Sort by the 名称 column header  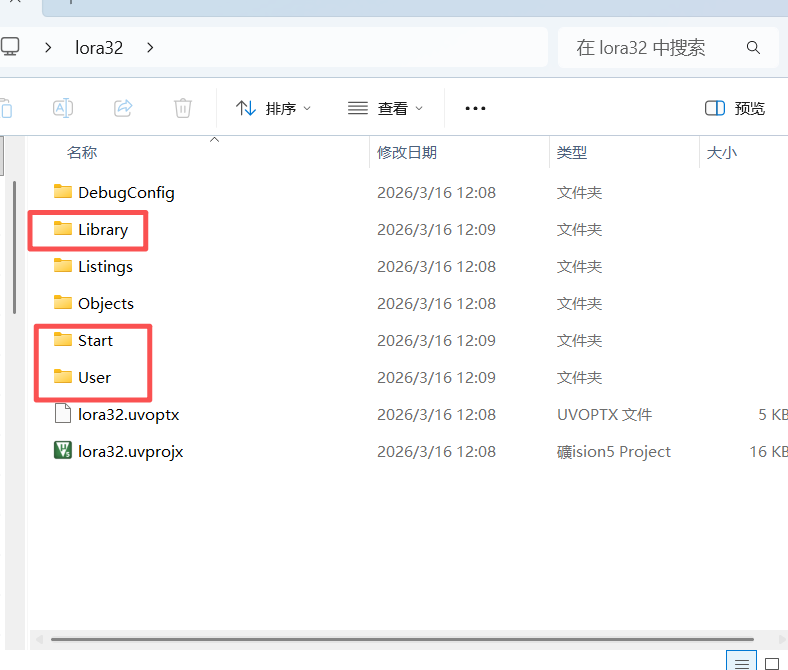82,152
